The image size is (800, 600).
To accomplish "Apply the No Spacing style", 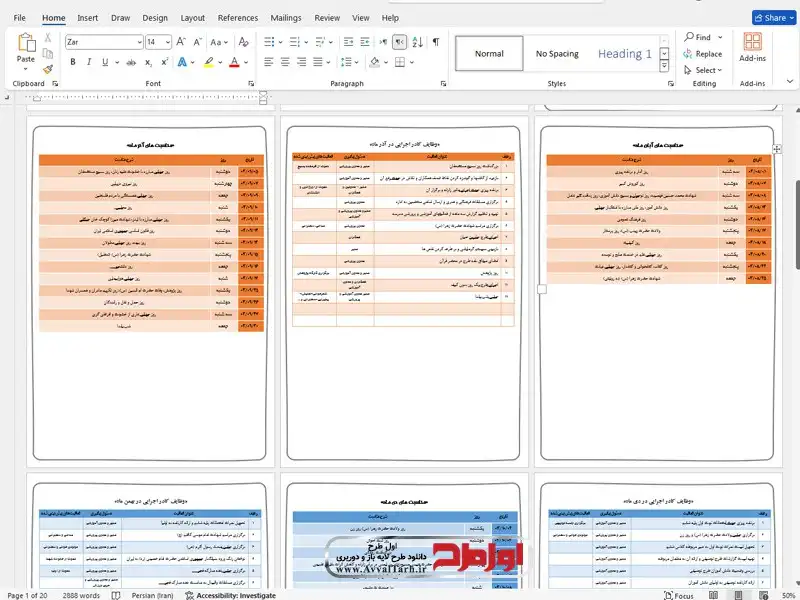I will pos(557,54).
